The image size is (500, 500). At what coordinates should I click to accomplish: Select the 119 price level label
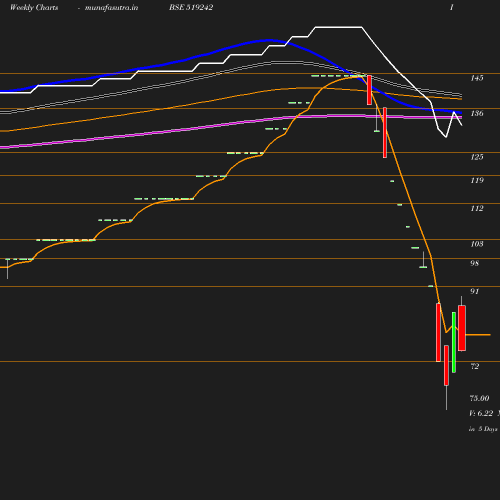[477, 180]
